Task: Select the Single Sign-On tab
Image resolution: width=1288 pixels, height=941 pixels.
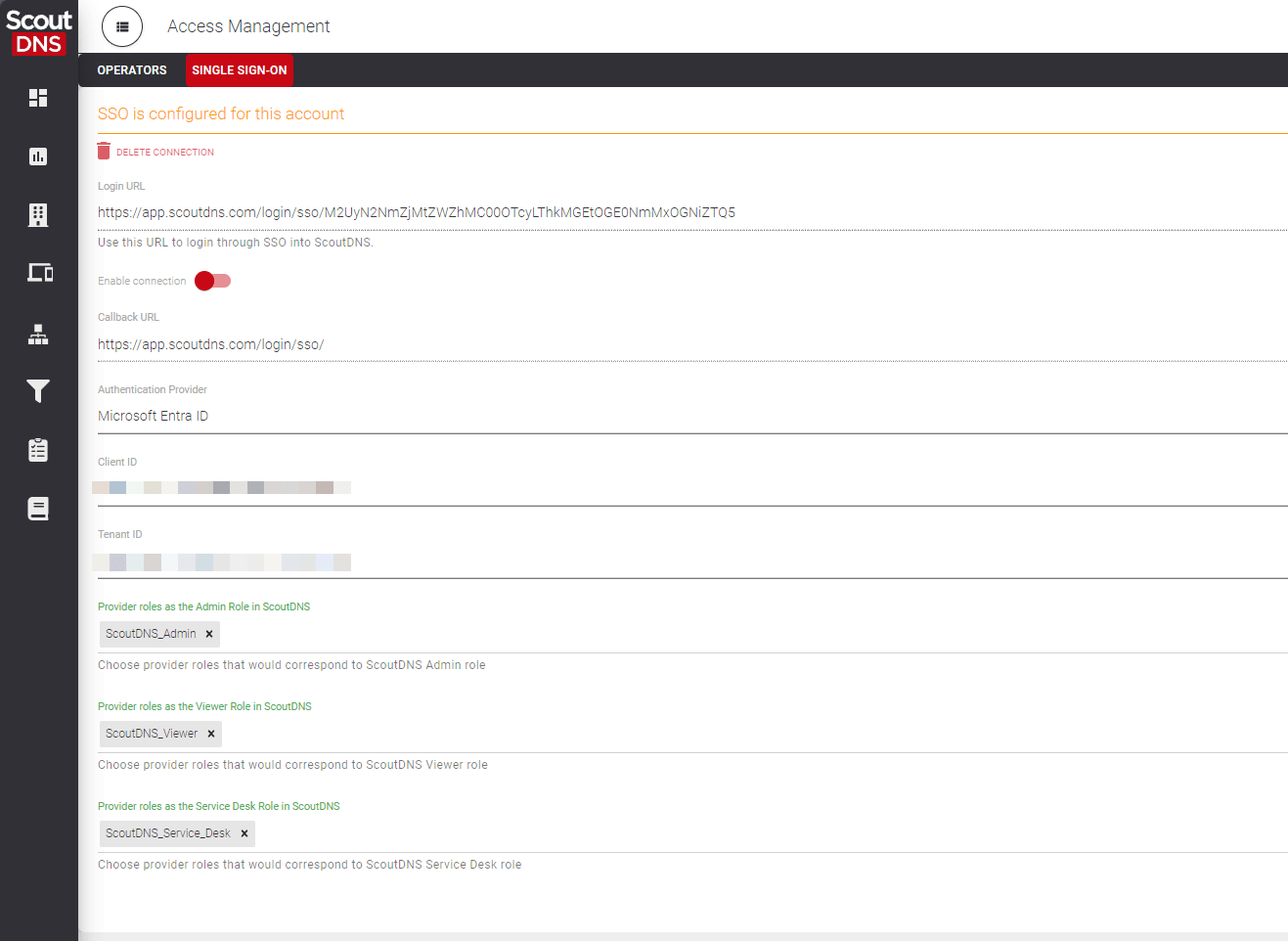Action: (240, 70)
